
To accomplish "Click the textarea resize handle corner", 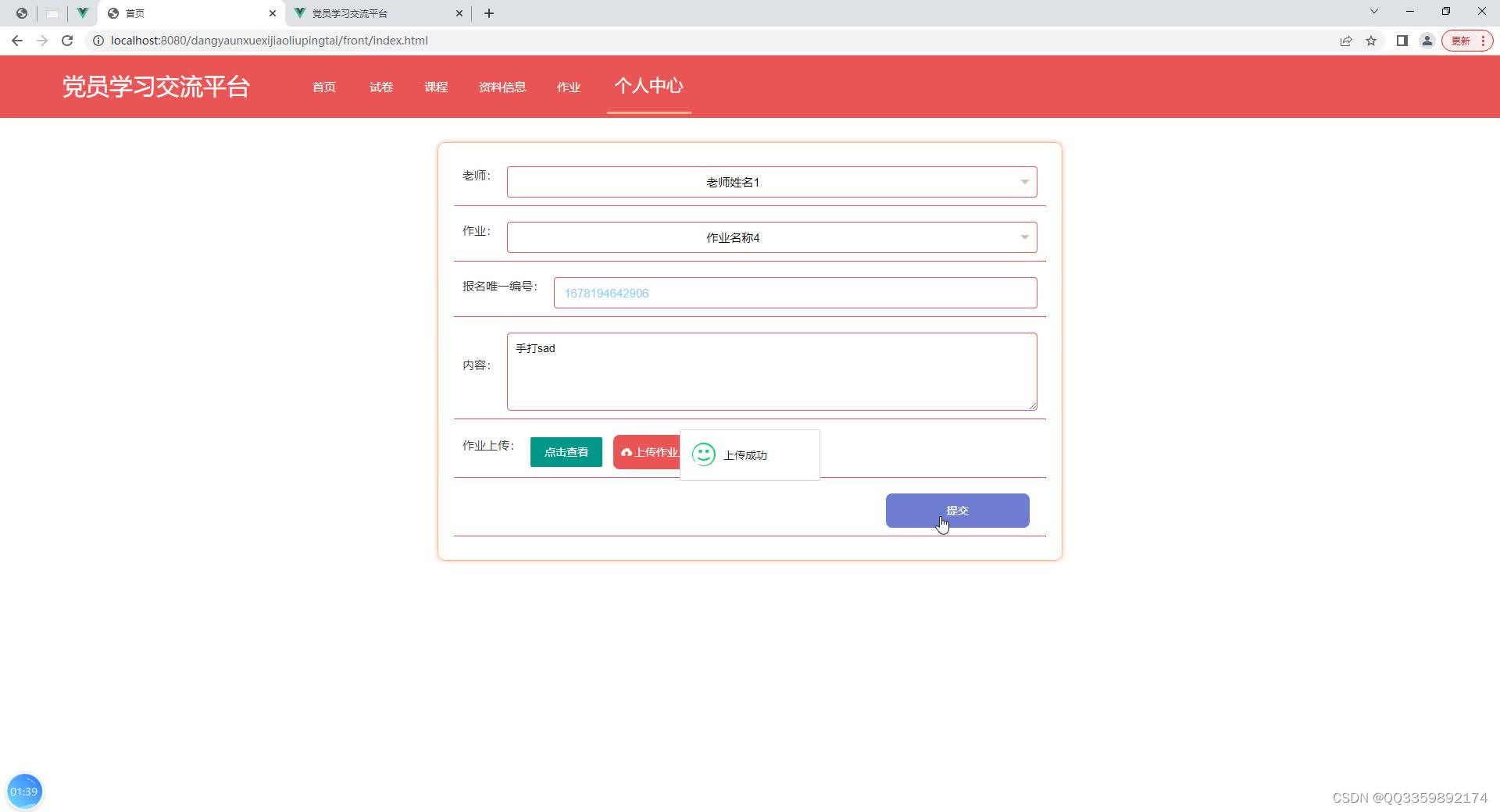I will (1032, 405).
